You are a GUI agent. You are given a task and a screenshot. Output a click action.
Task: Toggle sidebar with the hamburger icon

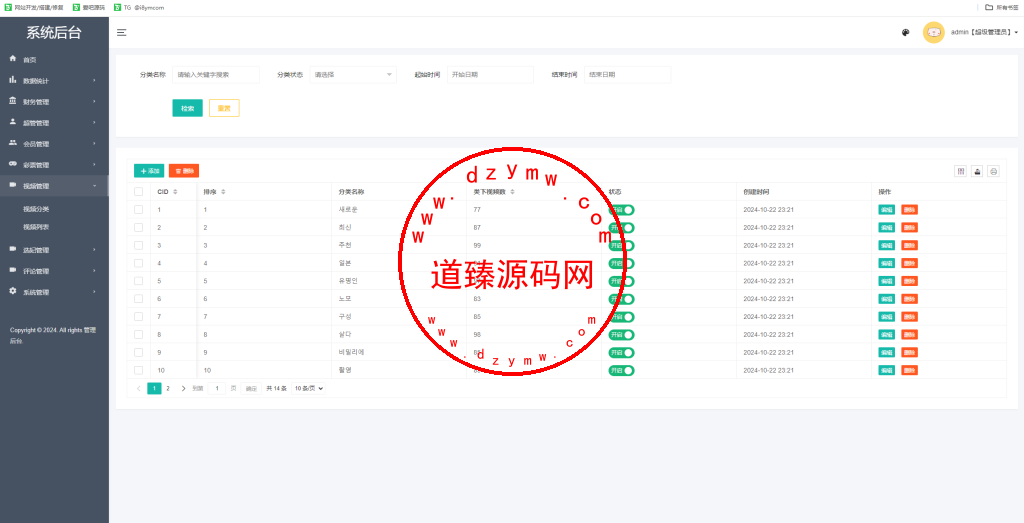[x=121, y=32]
